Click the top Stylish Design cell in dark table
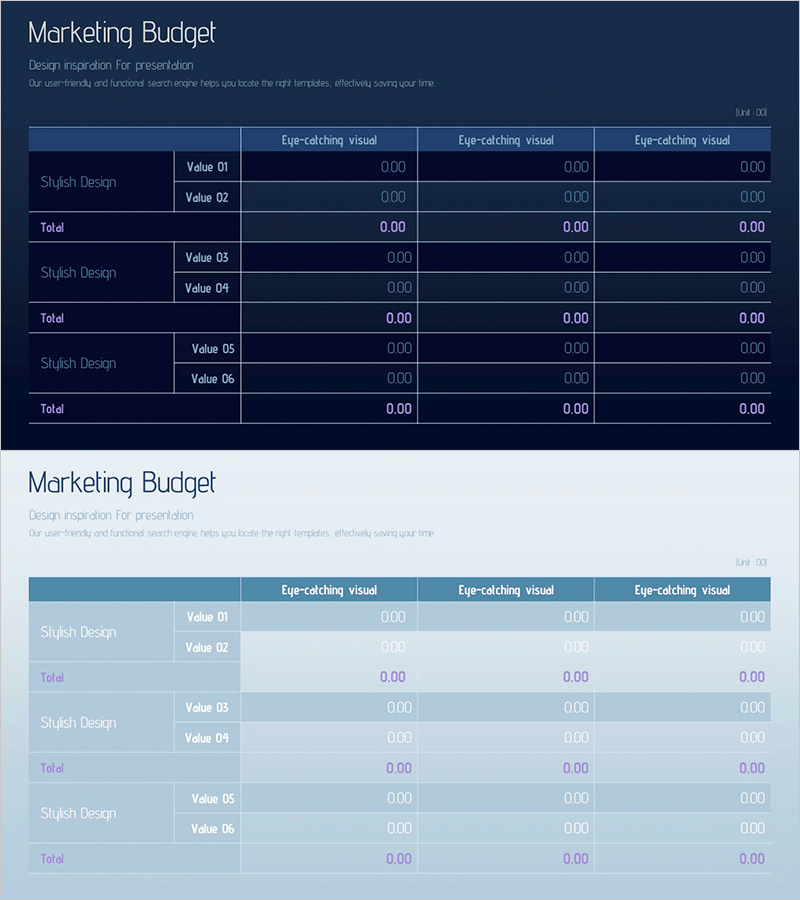 point(78,182)
